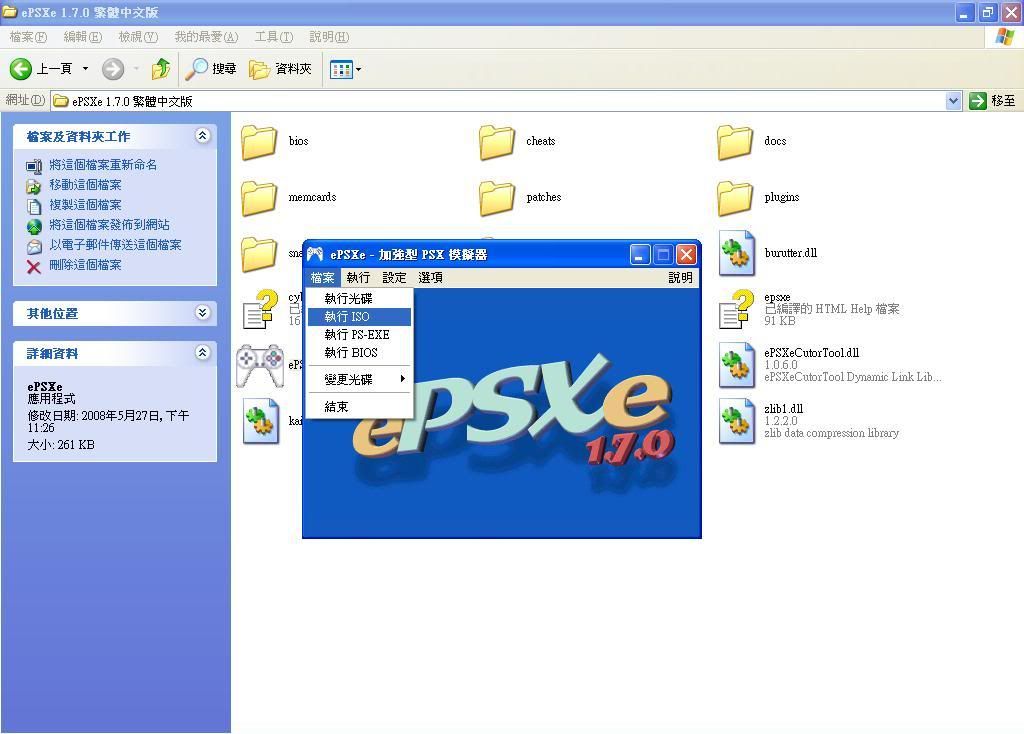Click the Back arrow icon in Explorer toolbar
Viewport: 1024px width, 734px height.
[21, 69]
